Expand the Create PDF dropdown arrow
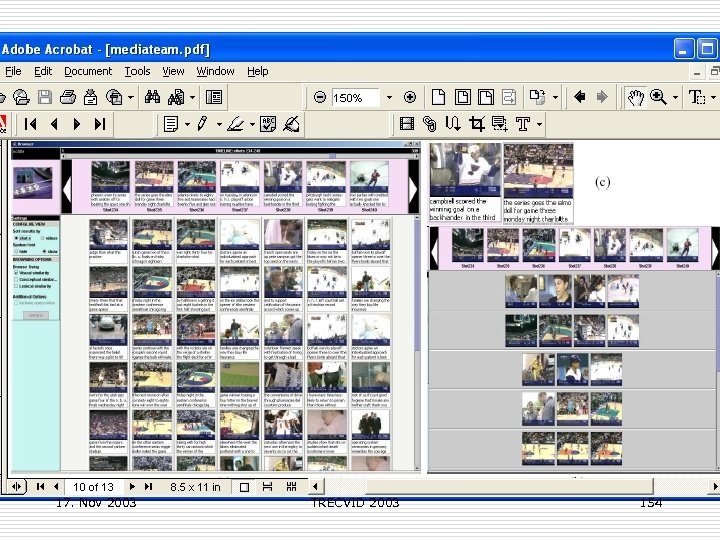Image resolution: width=720 pixels, height=540 pixels. click(131, 97)
